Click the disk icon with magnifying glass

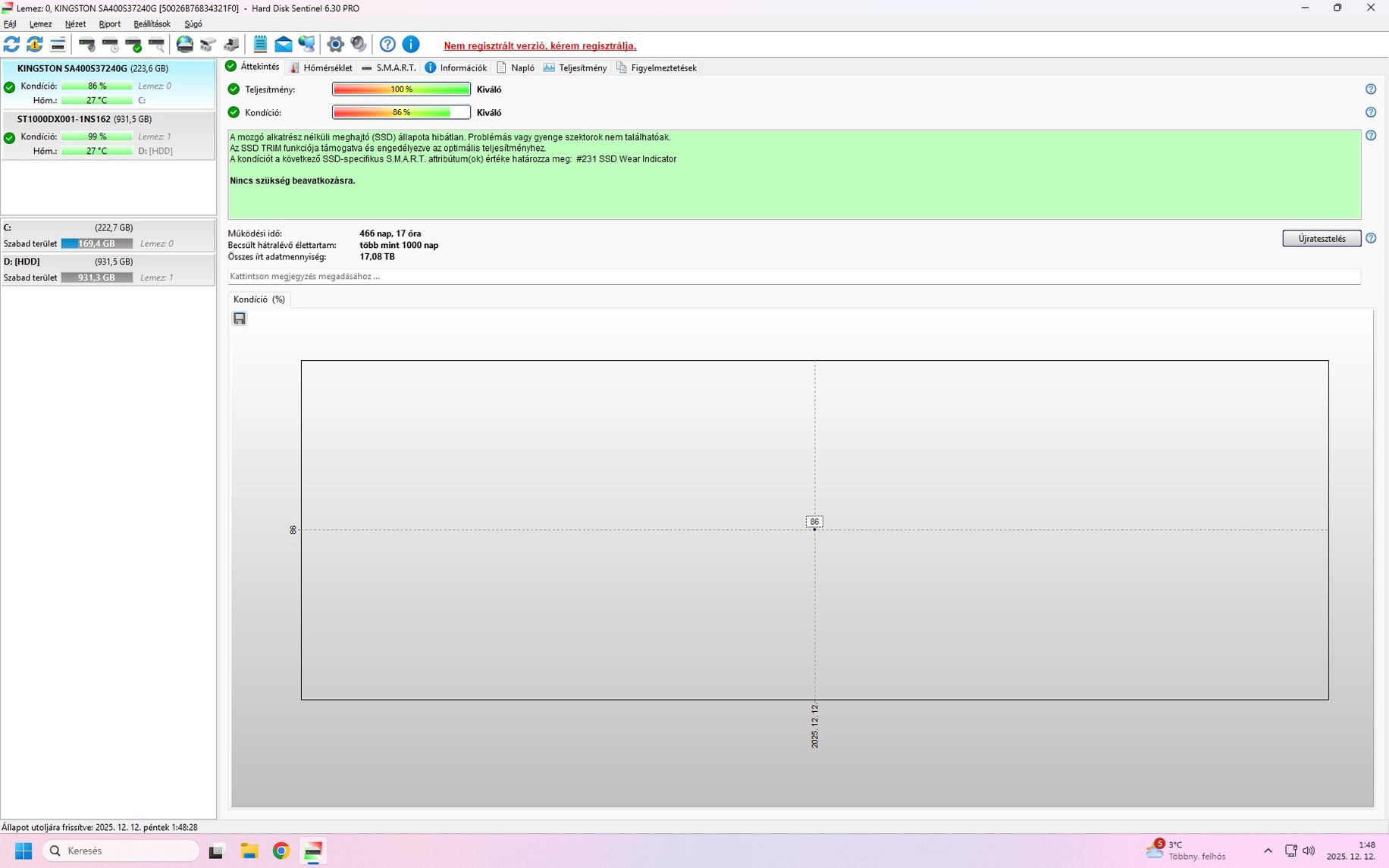tap(157, 44)
